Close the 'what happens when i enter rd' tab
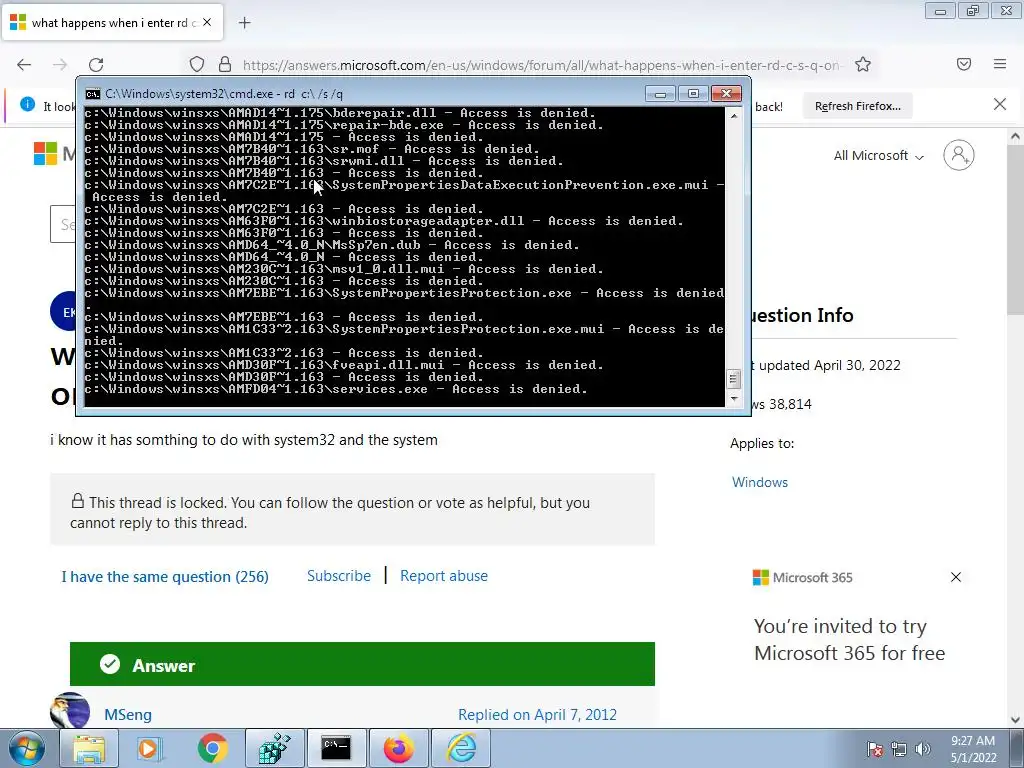The width and height of the screenshot is (1024, 768). pyautogui.click(x=207, y=22)
